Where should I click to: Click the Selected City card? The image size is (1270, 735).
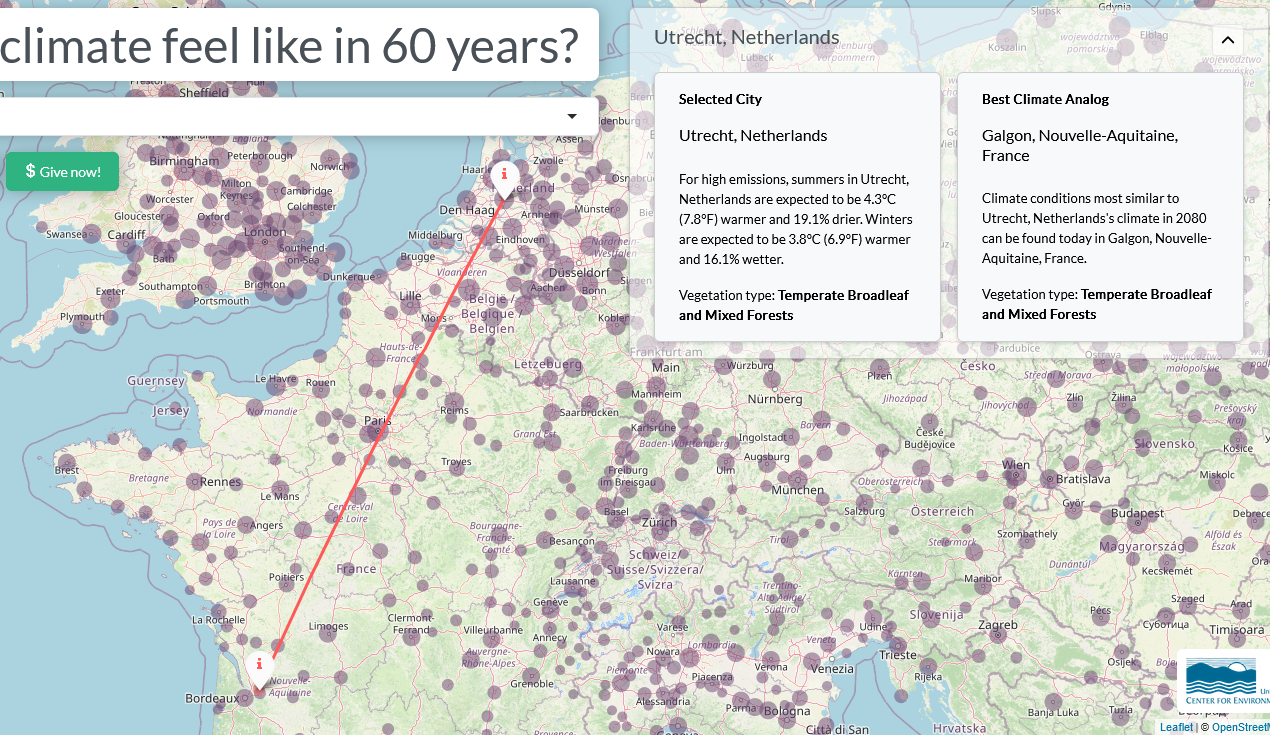click(x=797, y=206)
